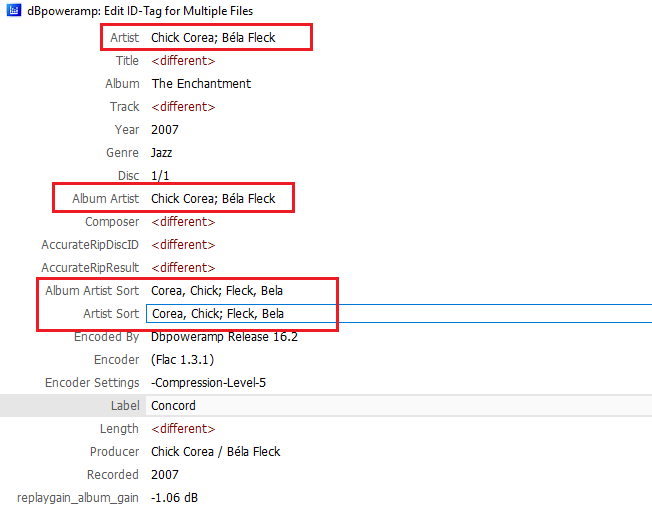Select the Disc field value 1/1

pyautogui.click(x=160, y=176)
